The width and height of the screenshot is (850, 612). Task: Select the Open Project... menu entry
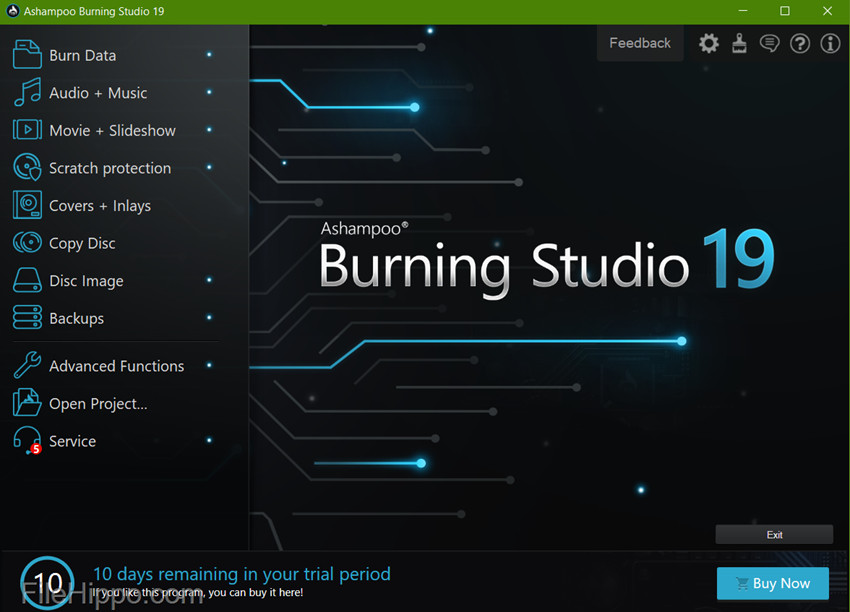pos(98,404)
